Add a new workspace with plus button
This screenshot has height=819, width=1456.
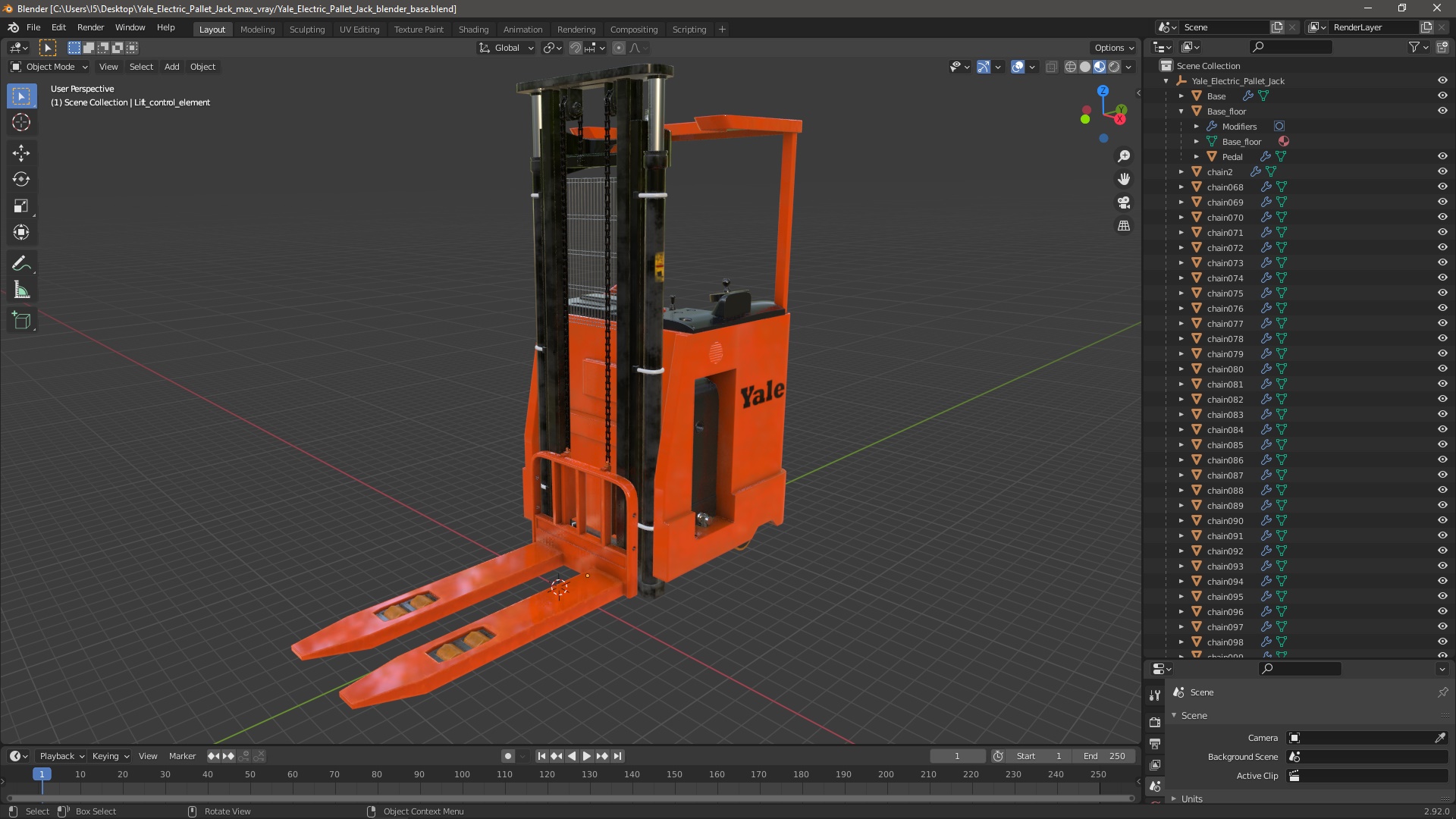click(x=722, y=30)
